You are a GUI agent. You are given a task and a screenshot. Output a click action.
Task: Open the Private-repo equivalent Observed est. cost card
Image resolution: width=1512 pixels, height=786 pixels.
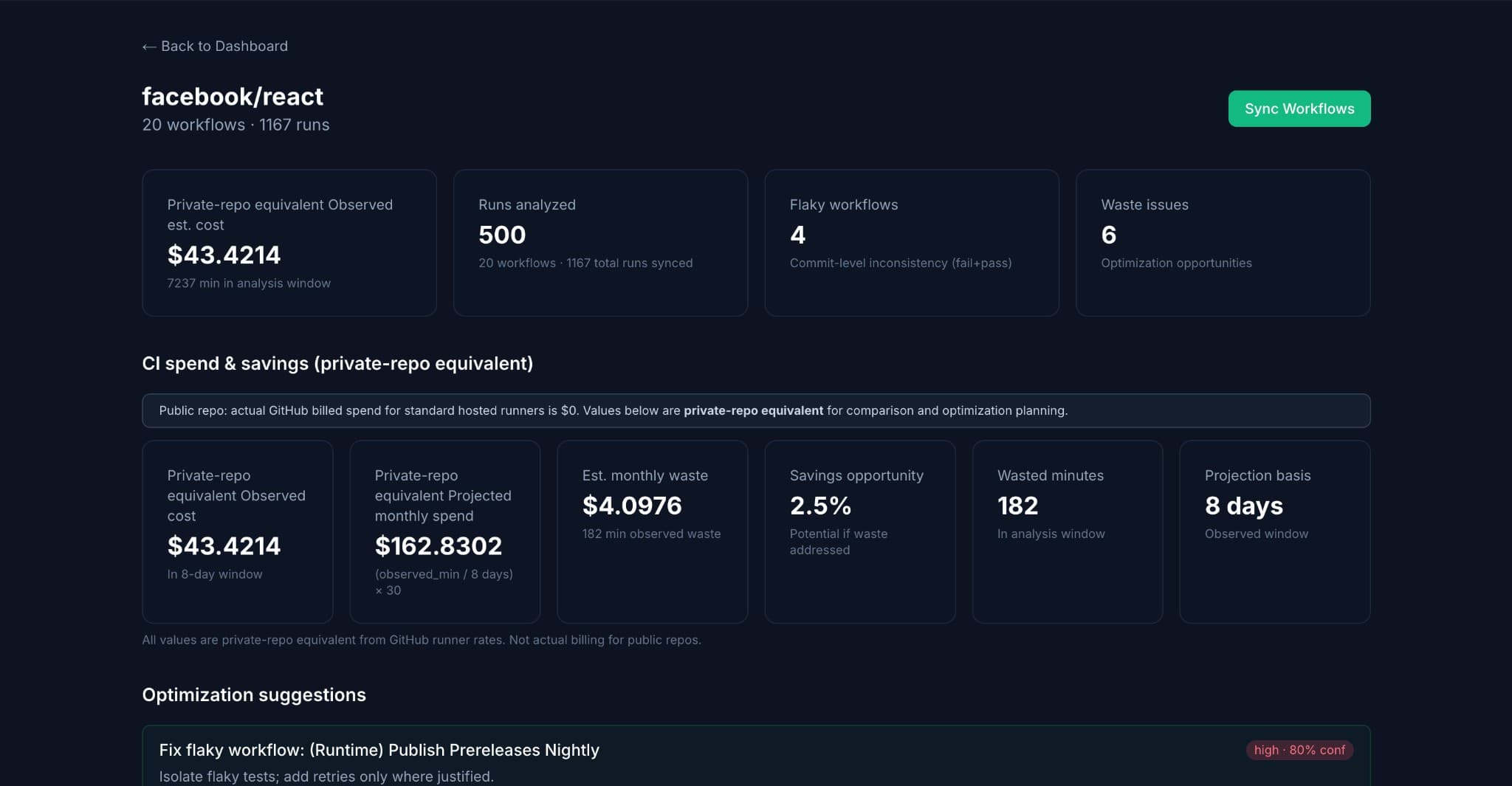click(289, 242)
